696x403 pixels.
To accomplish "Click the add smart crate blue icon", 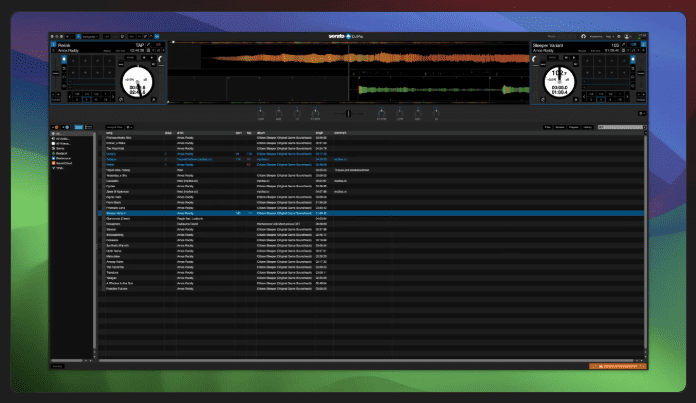I will [66, 127].
